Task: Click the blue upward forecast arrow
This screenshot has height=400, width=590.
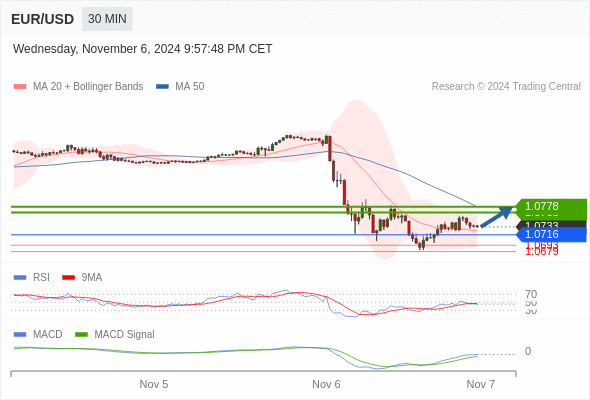Action: point(497,217)
